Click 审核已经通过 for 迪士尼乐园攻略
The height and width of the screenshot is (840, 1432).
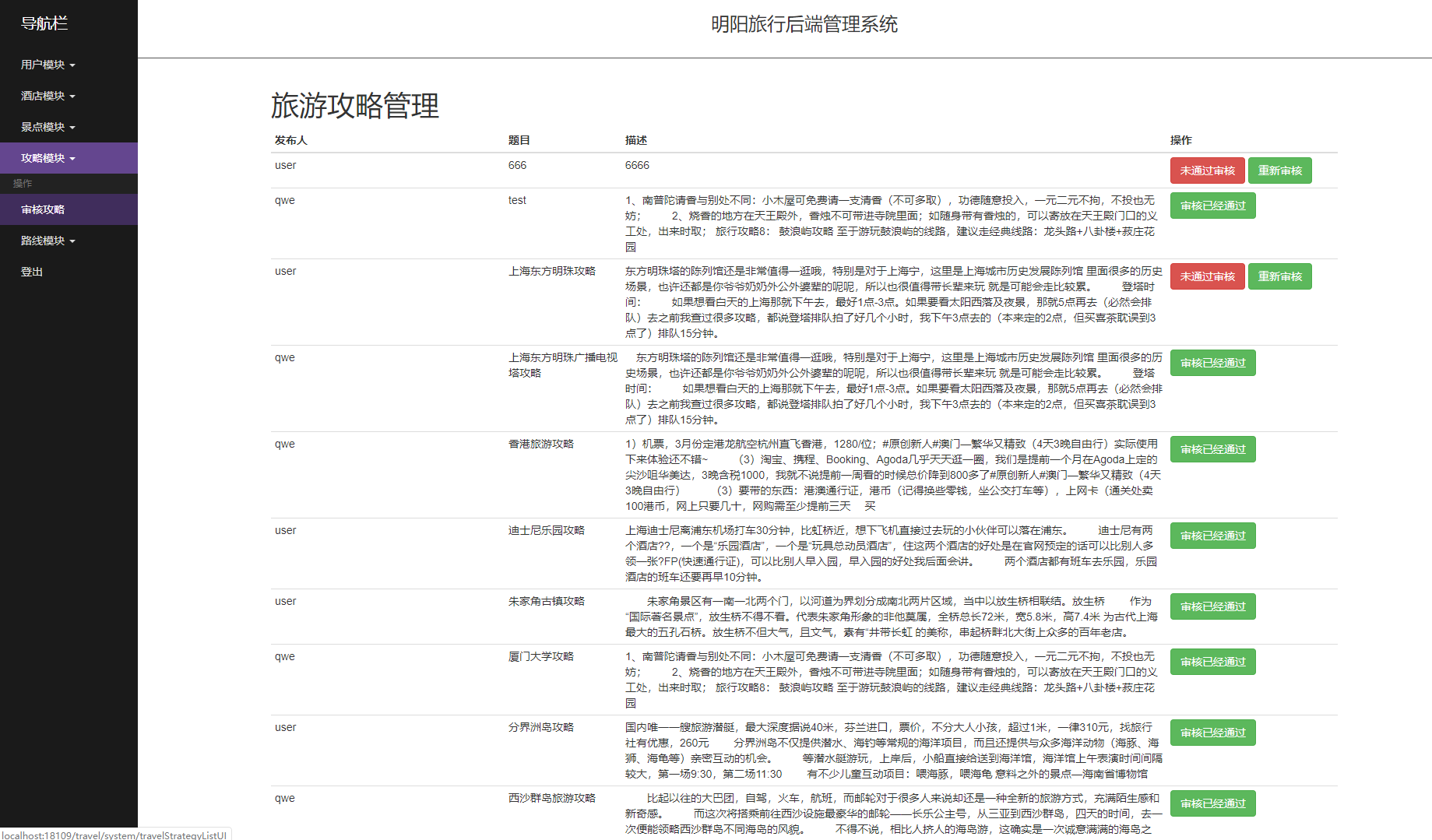1212,535
